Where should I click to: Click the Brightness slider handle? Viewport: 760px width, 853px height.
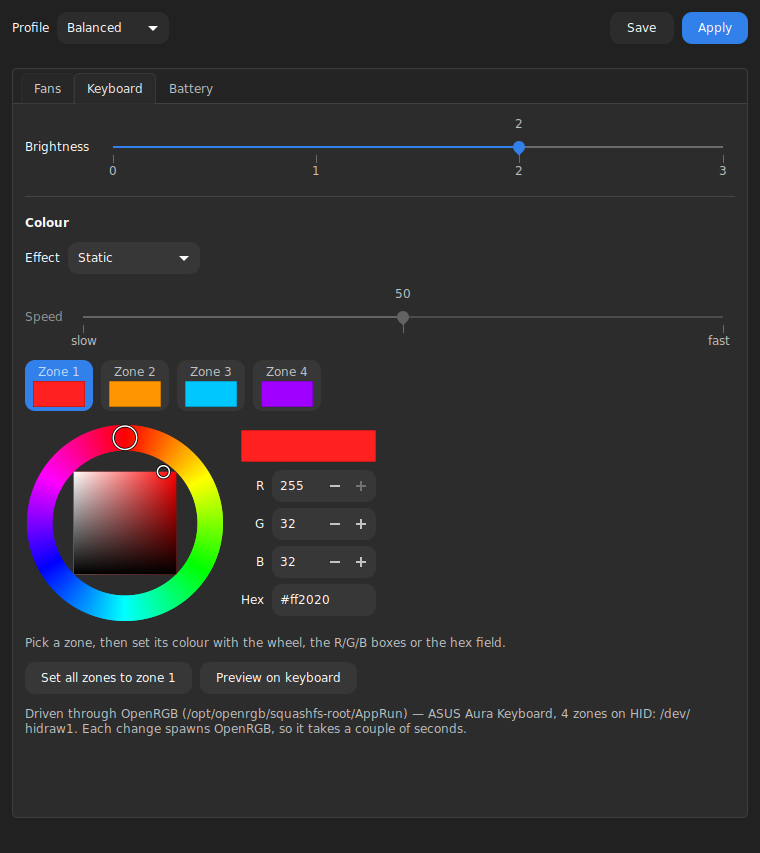pos(519,147)
